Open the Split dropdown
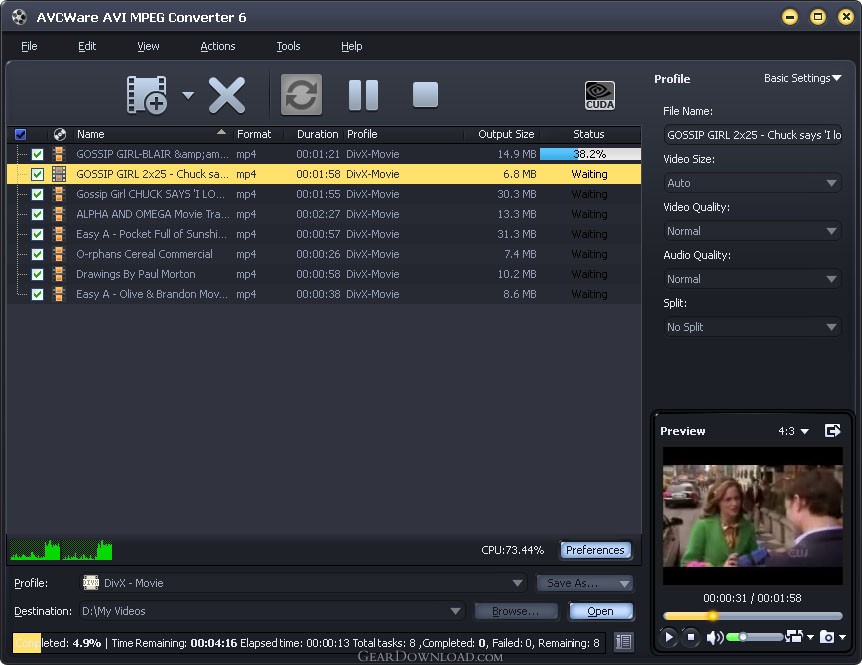 click(752, 327)
